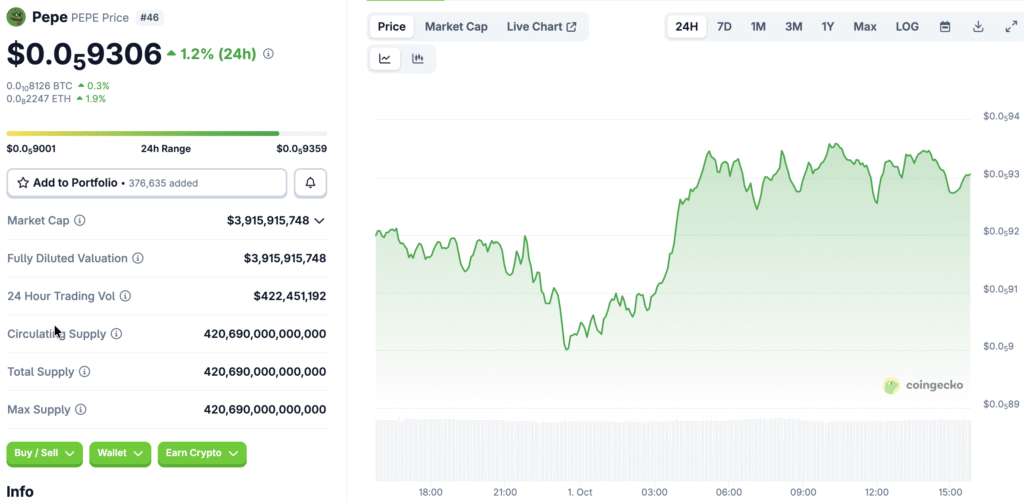Viewport: 1024px width, 502px height.
Task: Select the 7D time range
Action: (724, 27)
